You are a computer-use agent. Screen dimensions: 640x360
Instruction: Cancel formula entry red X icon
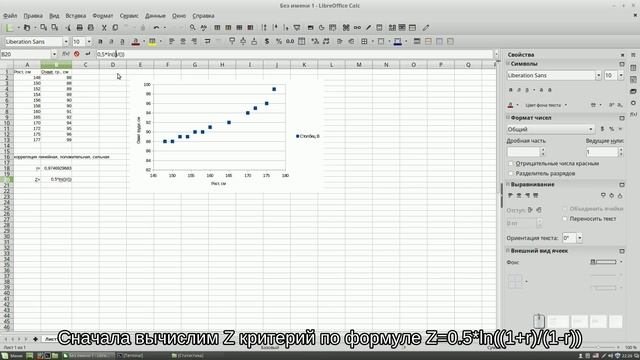pos(77,54)
